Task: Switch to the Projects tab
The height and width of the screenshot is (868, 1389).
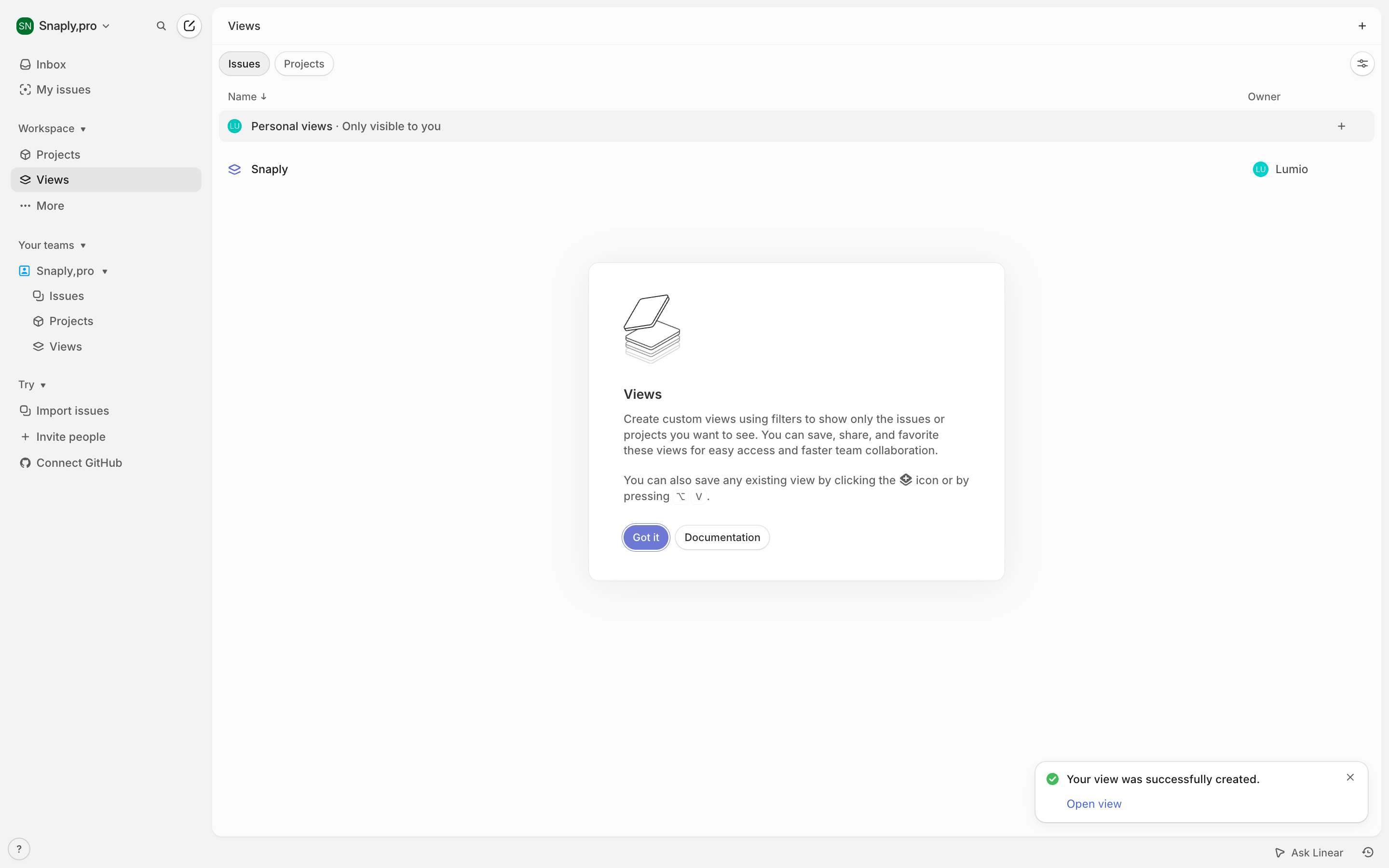Action: pyautogui.click(x=304, y=64)
